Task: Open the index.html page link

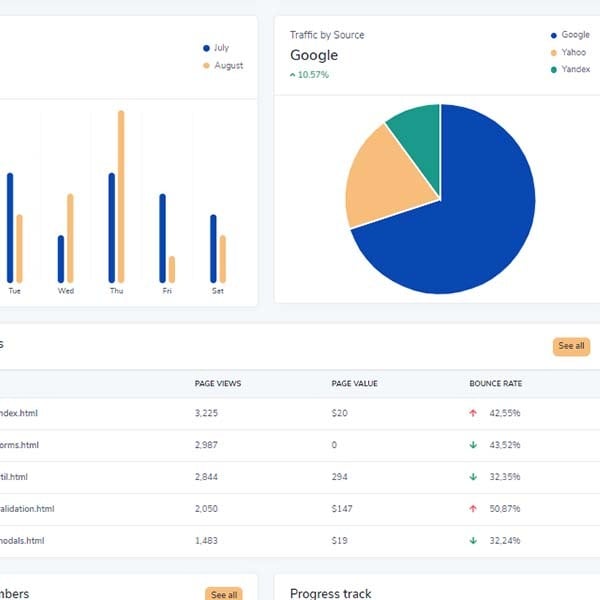Action: click(x=18, y=413)
